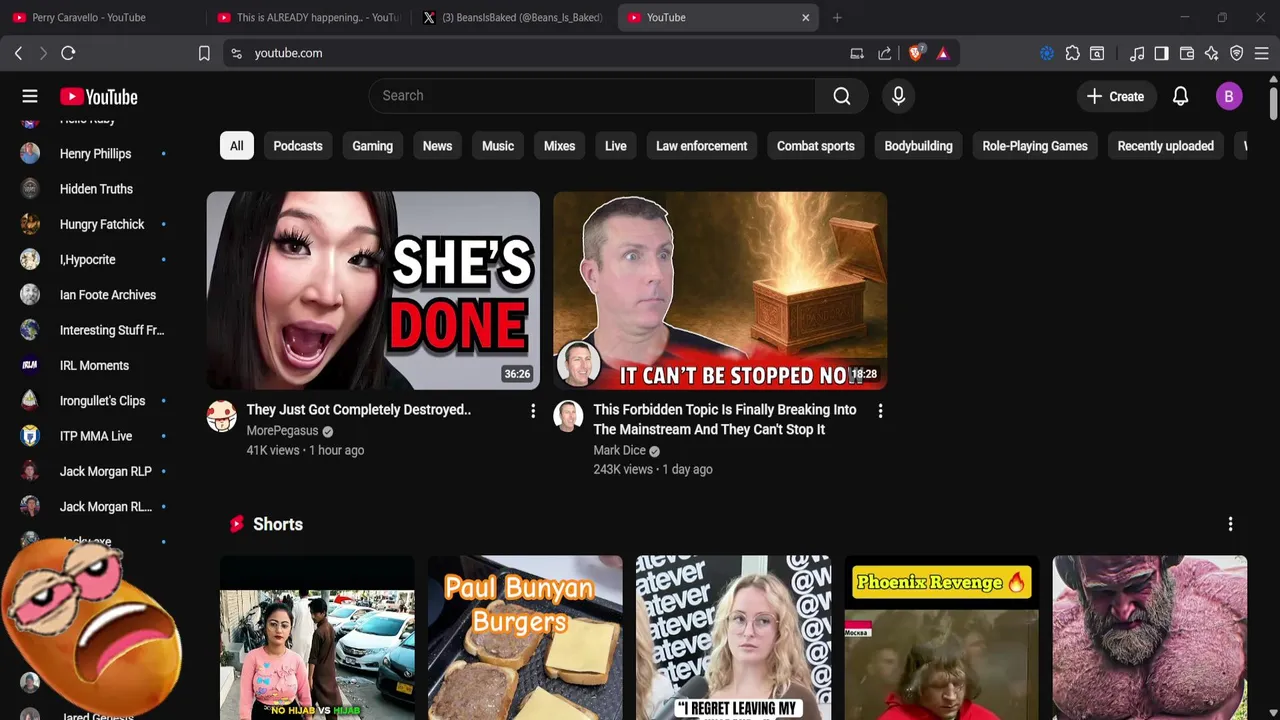Open the Paul Bunyan Burgers short
This screenshot has width=1280, height=720.
click(x=525, y=637)
